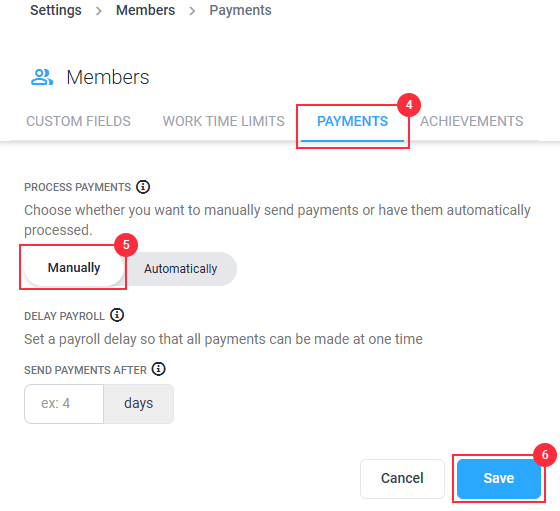Click the chevron after Settings breadcrumb
This screenshot has width=560, height=511.
click(x=99, y=11)
